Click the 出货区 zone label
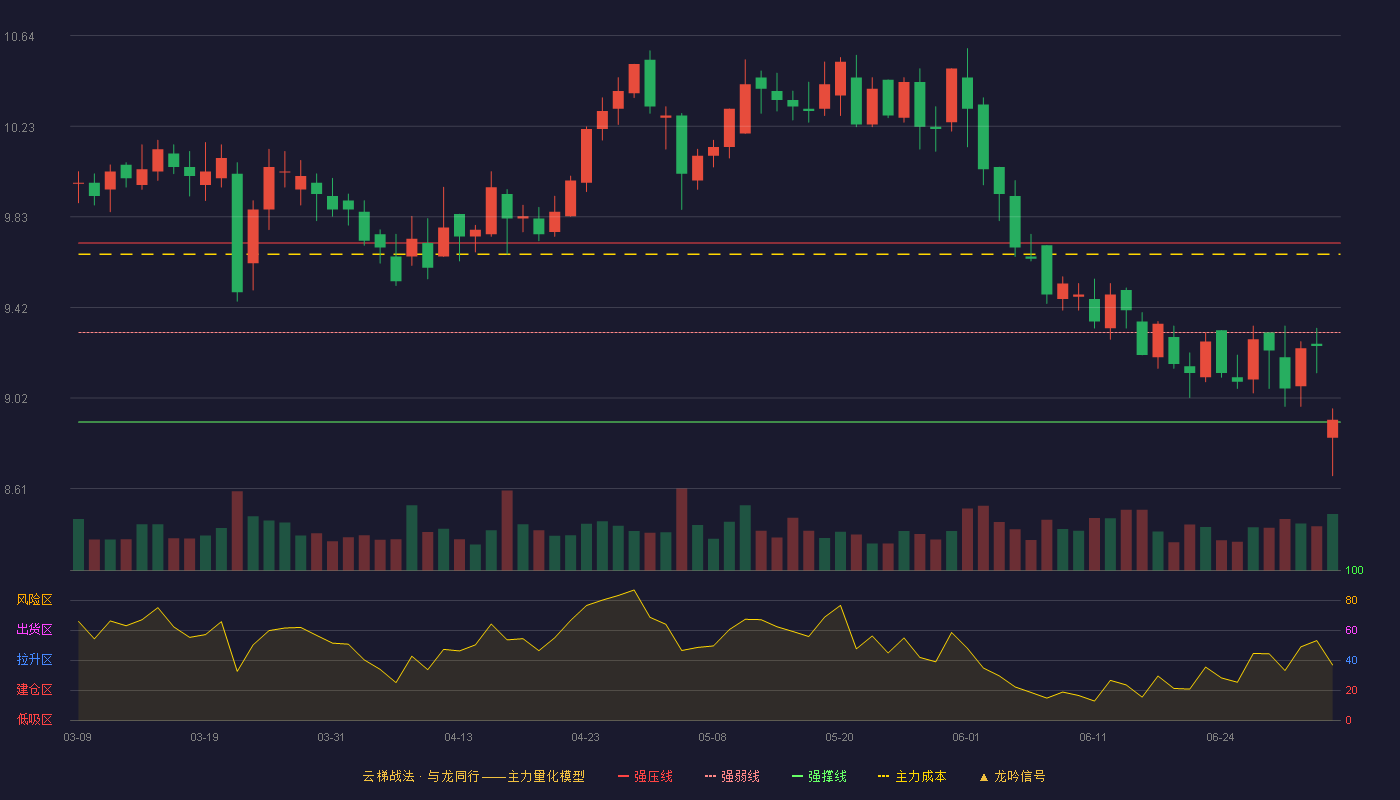The image size is (1400, 800). pos(34,630)
